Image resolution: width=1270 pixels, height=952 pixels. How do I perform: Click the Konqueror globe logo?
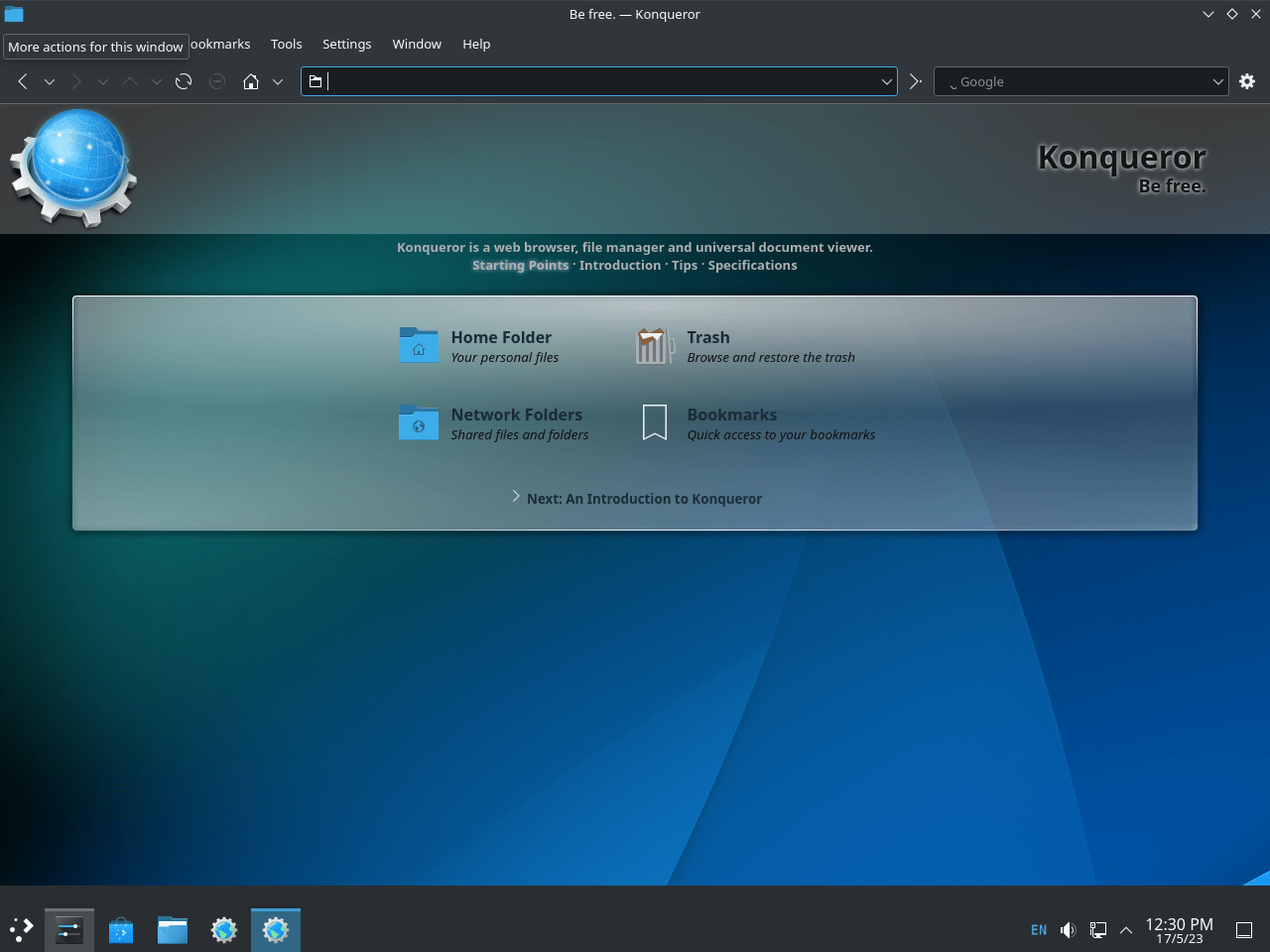71,167
